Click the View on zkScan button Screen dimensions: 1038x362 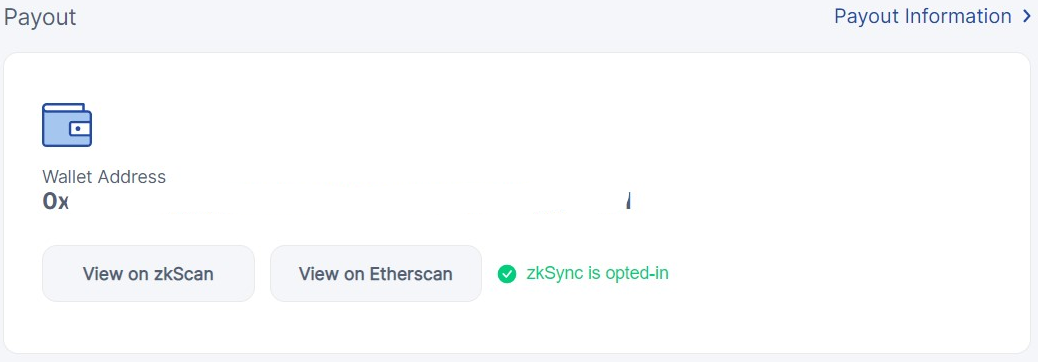point(148,273)
